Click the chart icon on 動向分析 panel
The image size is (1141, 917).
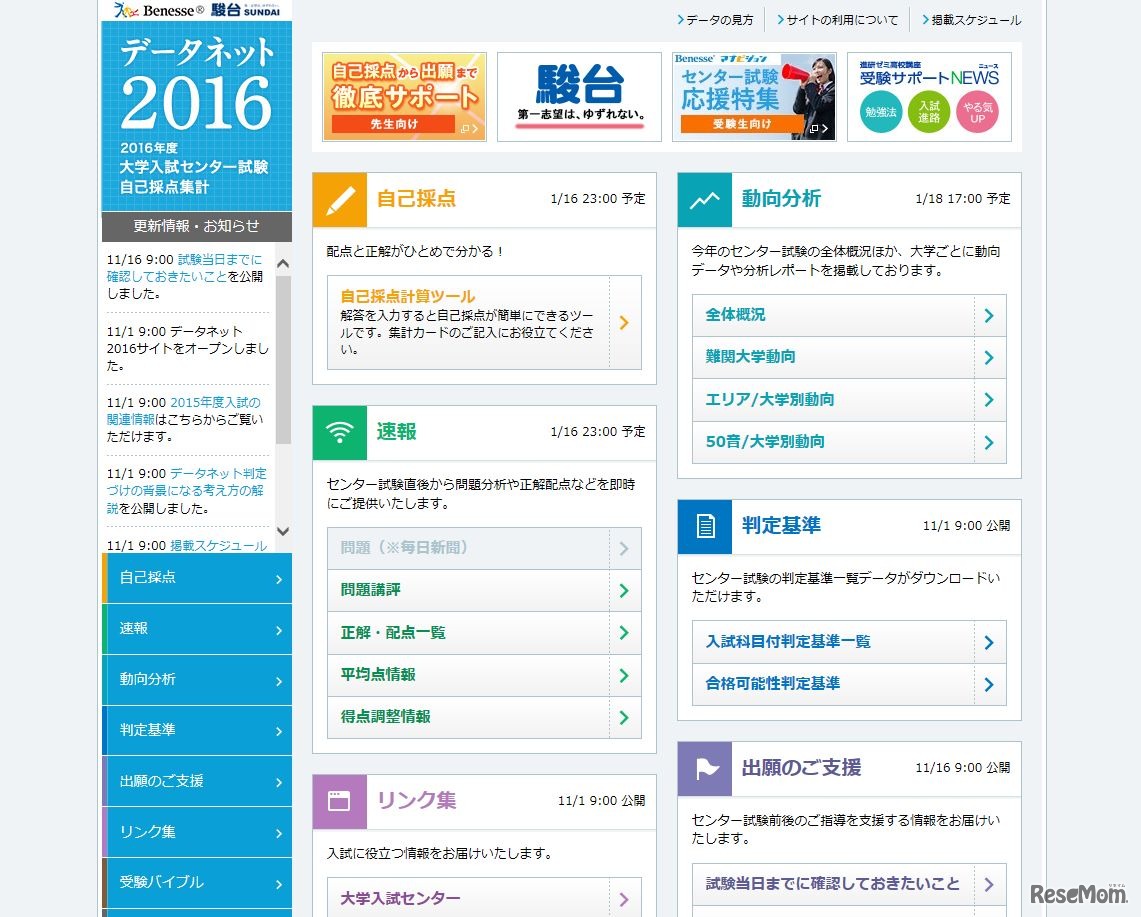pyautogui.click(x=704, y=200)
